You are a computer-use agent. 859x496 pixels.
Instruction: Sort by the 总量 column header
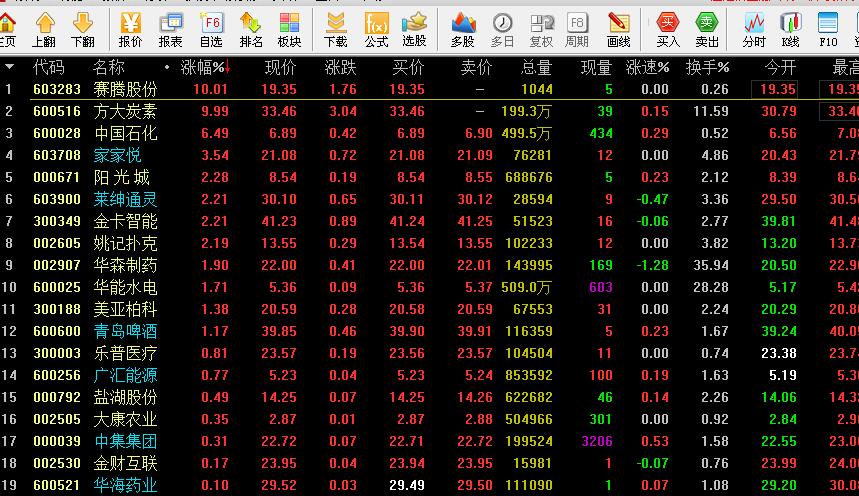pos(536,67)
